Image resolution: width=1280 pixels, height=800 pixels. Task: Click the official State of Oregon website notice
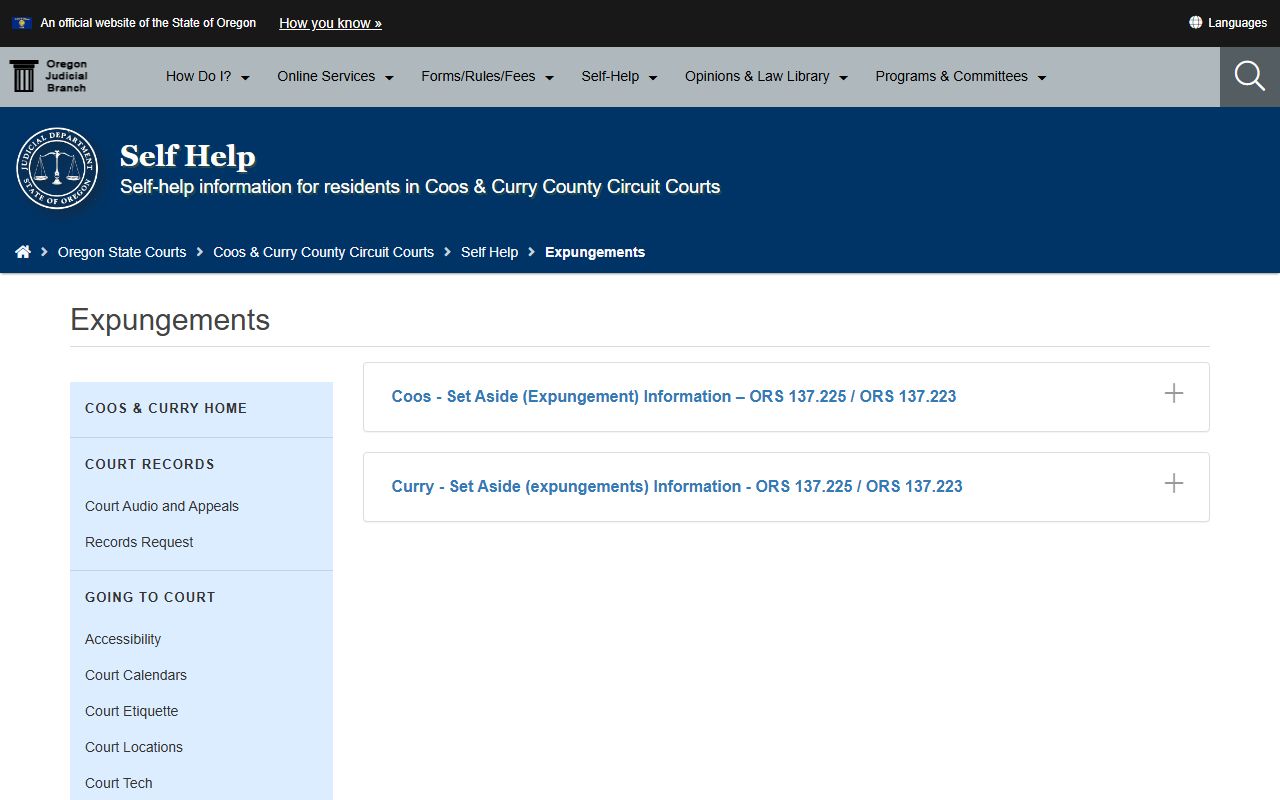[148, 23]
